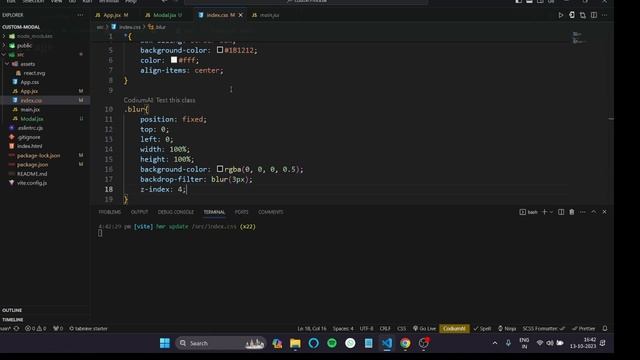
Task: Split the terminal panel
Action: pos(561,212)
